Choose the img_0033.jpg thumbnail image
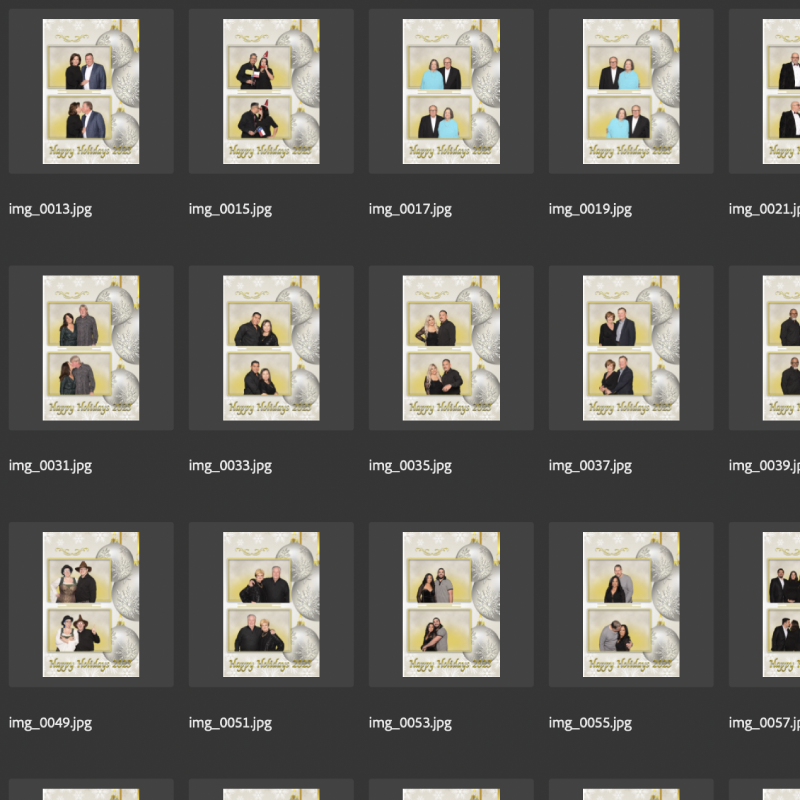Viewport: 800px width, 800px height. click(x=271, y=348)
